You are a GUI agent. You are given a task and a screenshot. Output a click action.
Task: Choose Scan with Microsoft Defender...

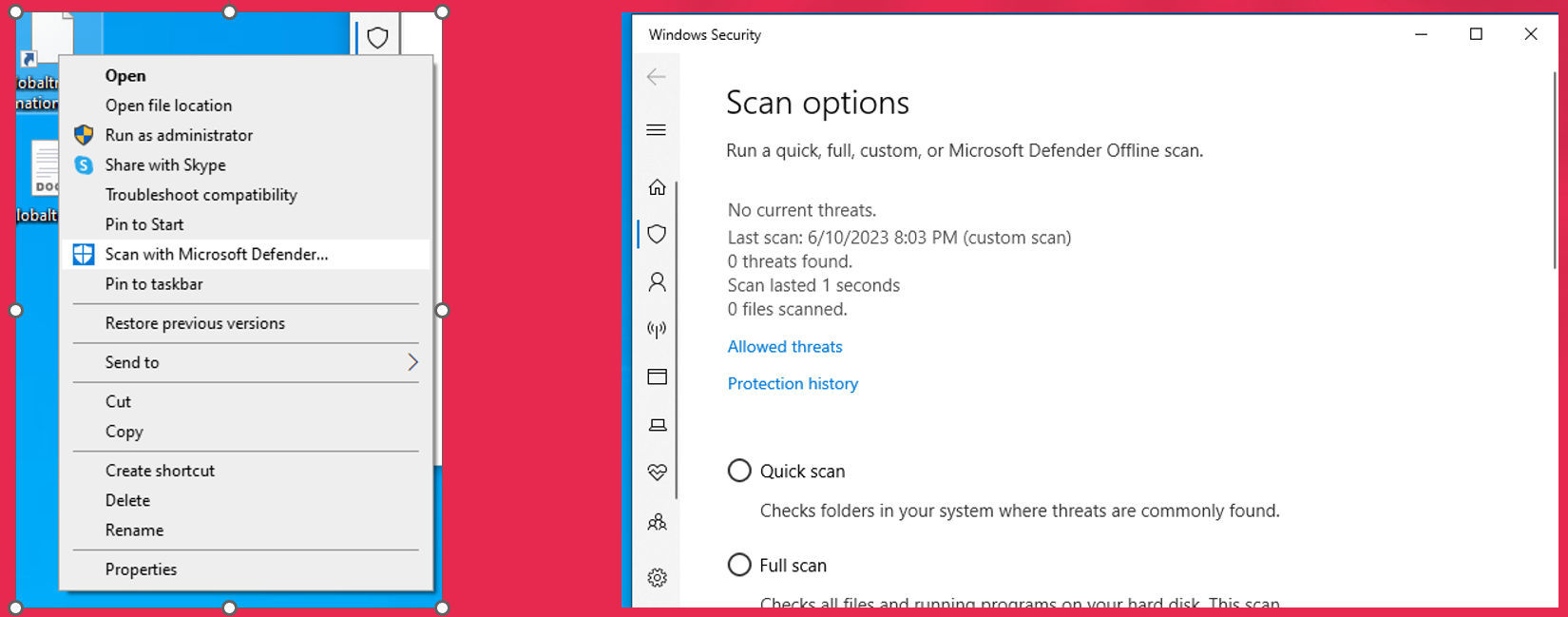(245, 254)
